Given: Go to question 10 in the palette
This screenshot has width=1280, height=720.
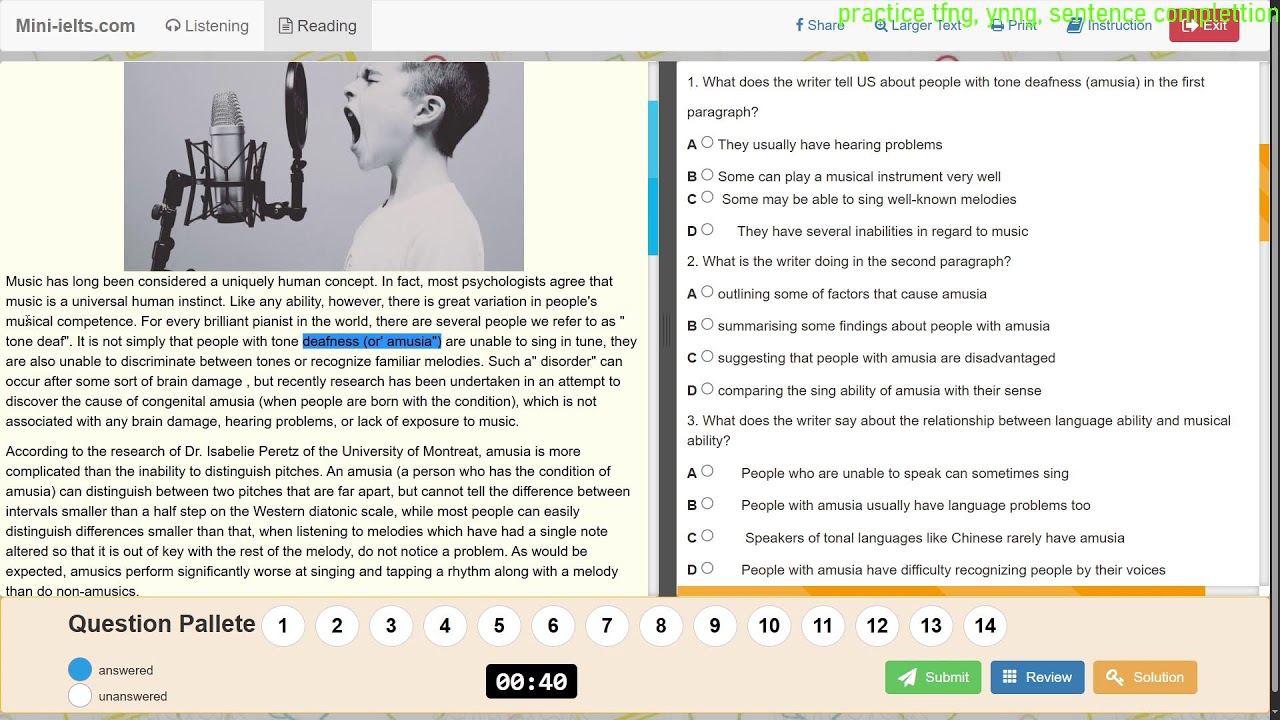Looking at the screenshot, I should click(x=769, y=626).
